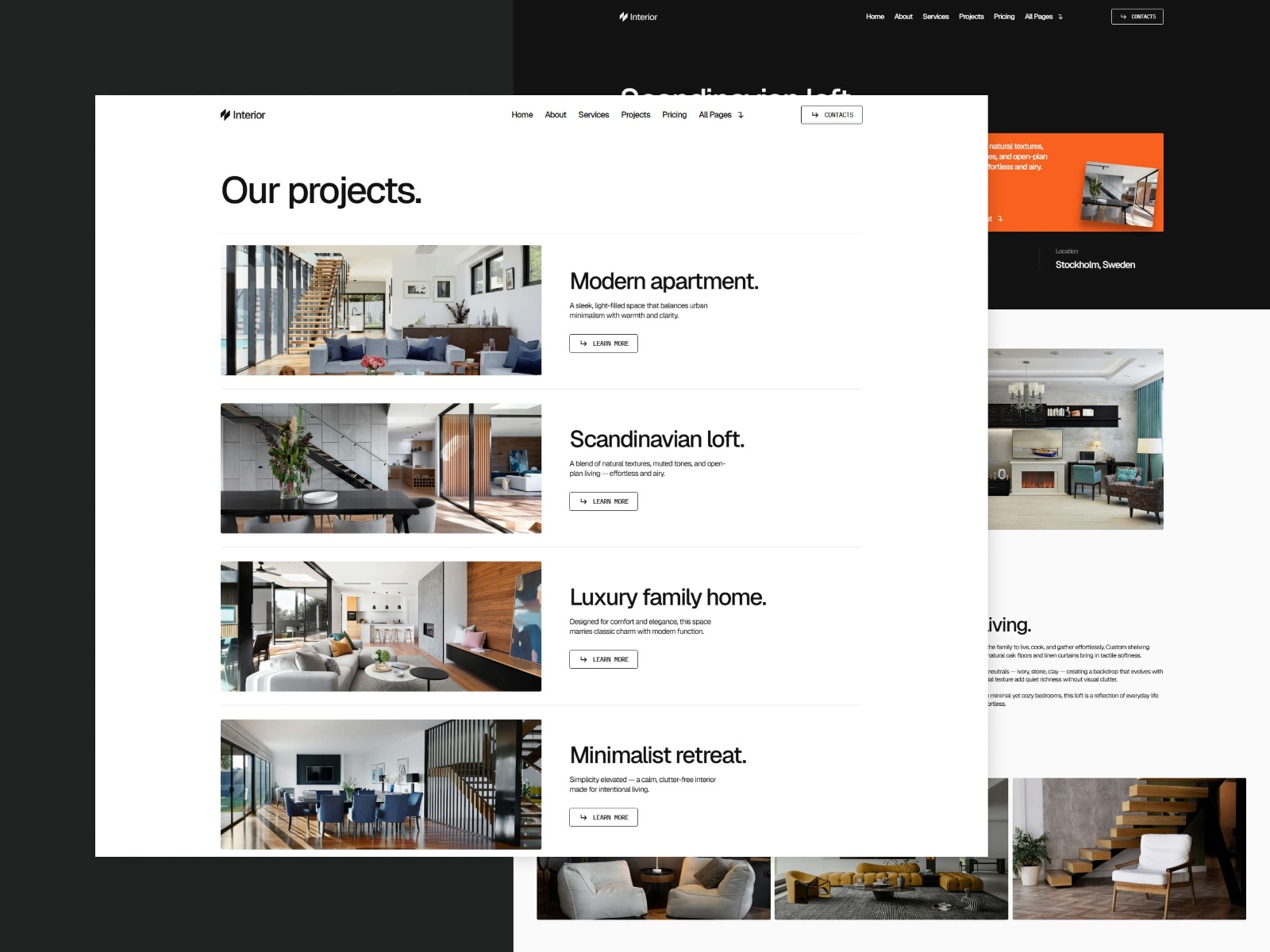1270x952 pixels.
Task: Select Home in the navigation menu
Action: pos(522,114)
